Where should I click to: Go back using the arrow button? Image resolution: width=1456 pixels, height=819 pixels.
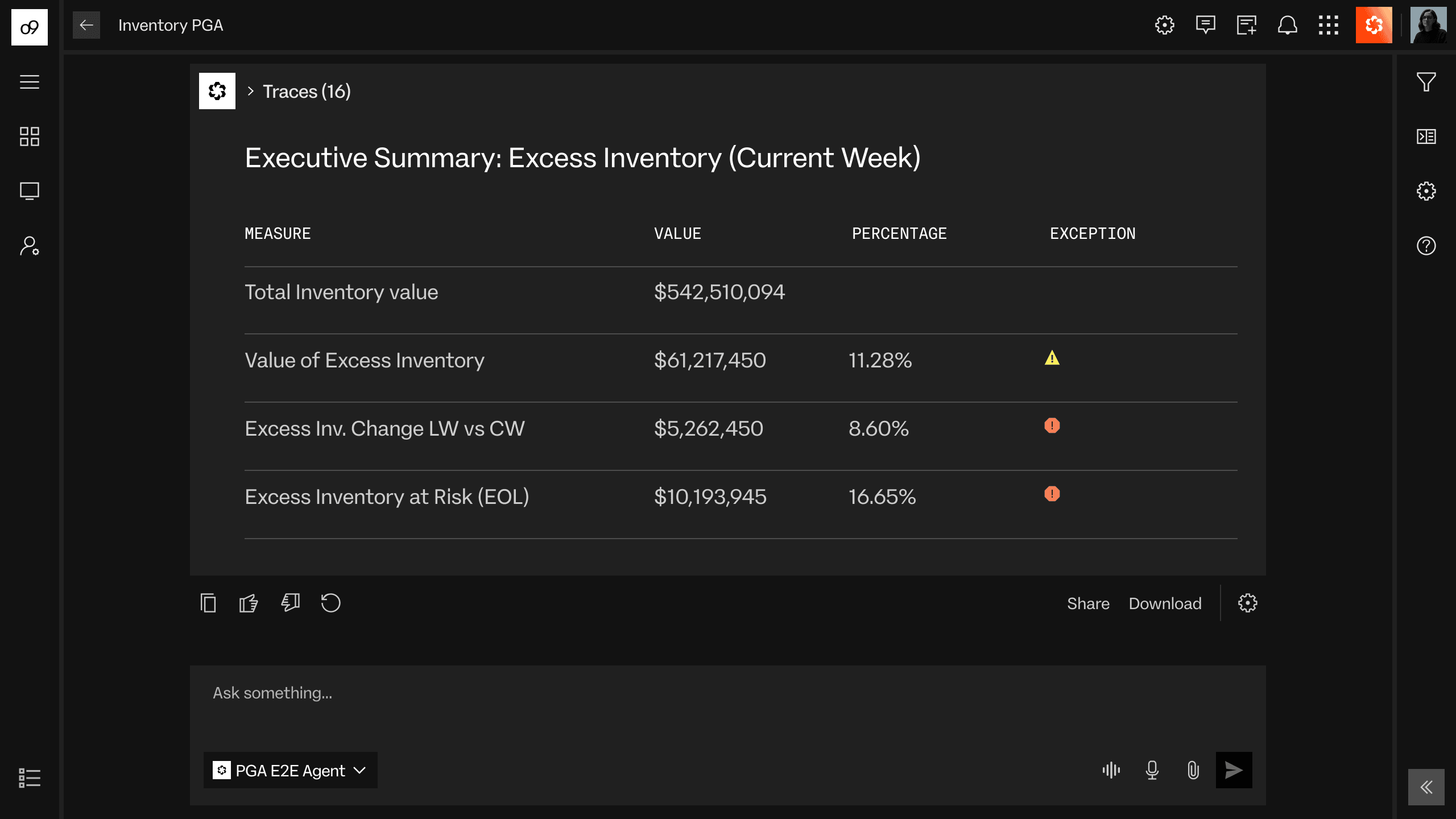pyautogui.click(x=86, y=25)
